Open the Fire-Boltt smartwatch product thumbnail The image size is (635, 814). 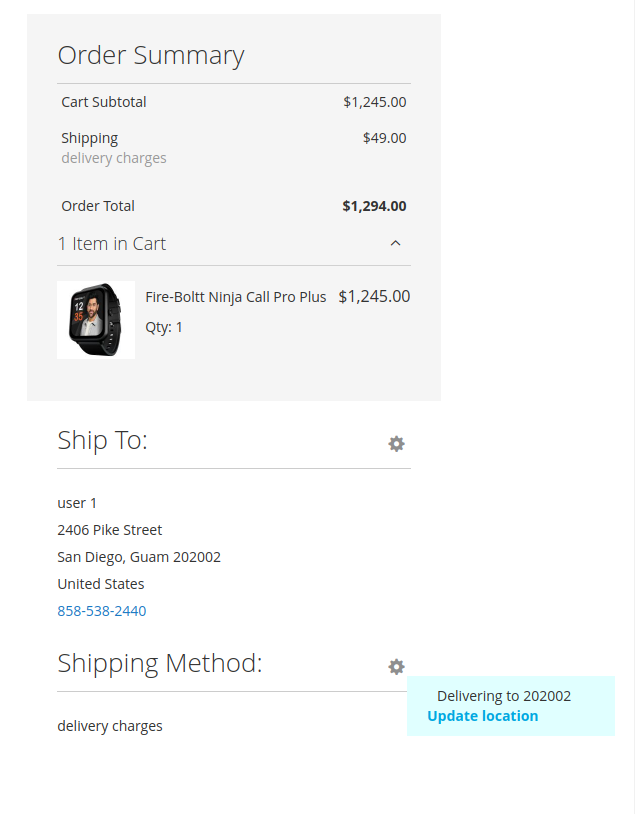(96, 319)
